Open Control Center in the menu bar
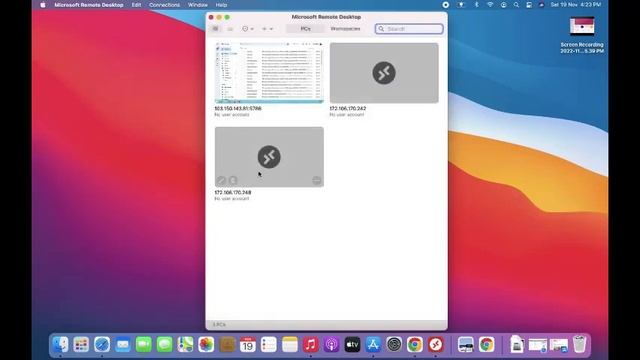640x360 pixels. point(529,5)
